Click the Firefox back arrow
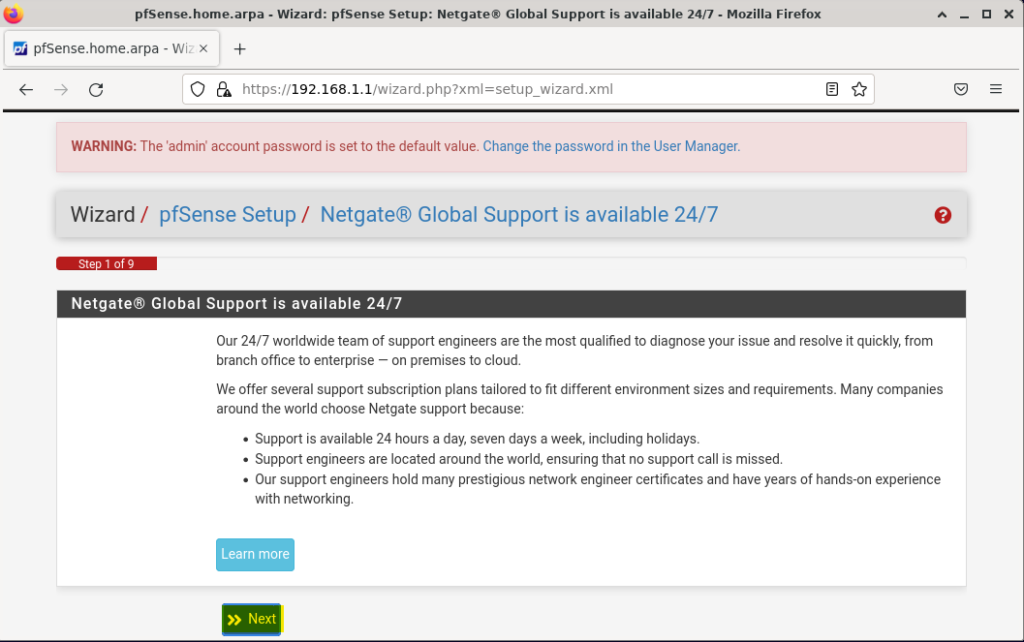 [26, 89]
